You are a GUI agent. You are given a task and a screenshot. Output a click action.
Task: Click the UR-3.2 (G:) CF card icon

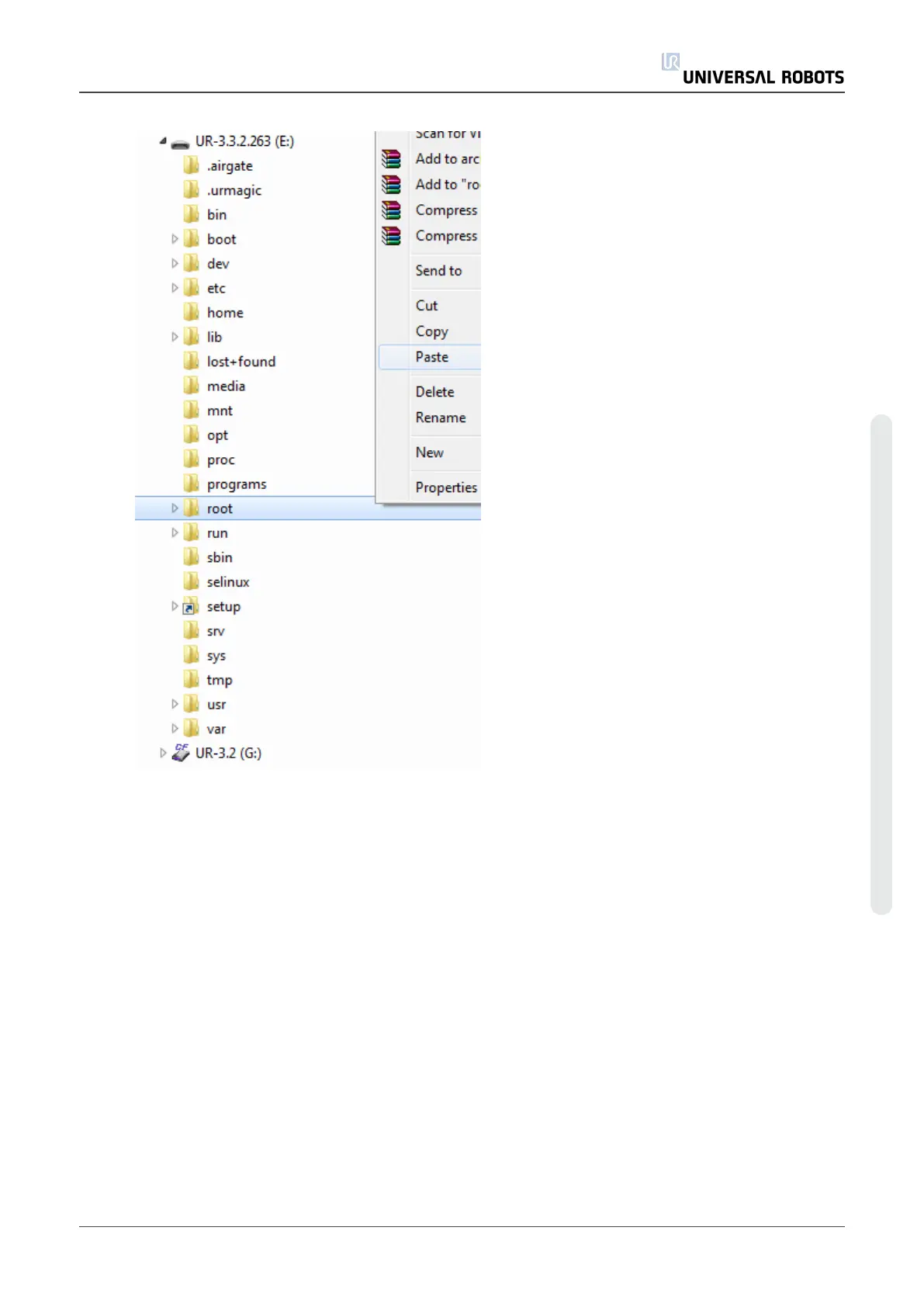tap(181, 753)
